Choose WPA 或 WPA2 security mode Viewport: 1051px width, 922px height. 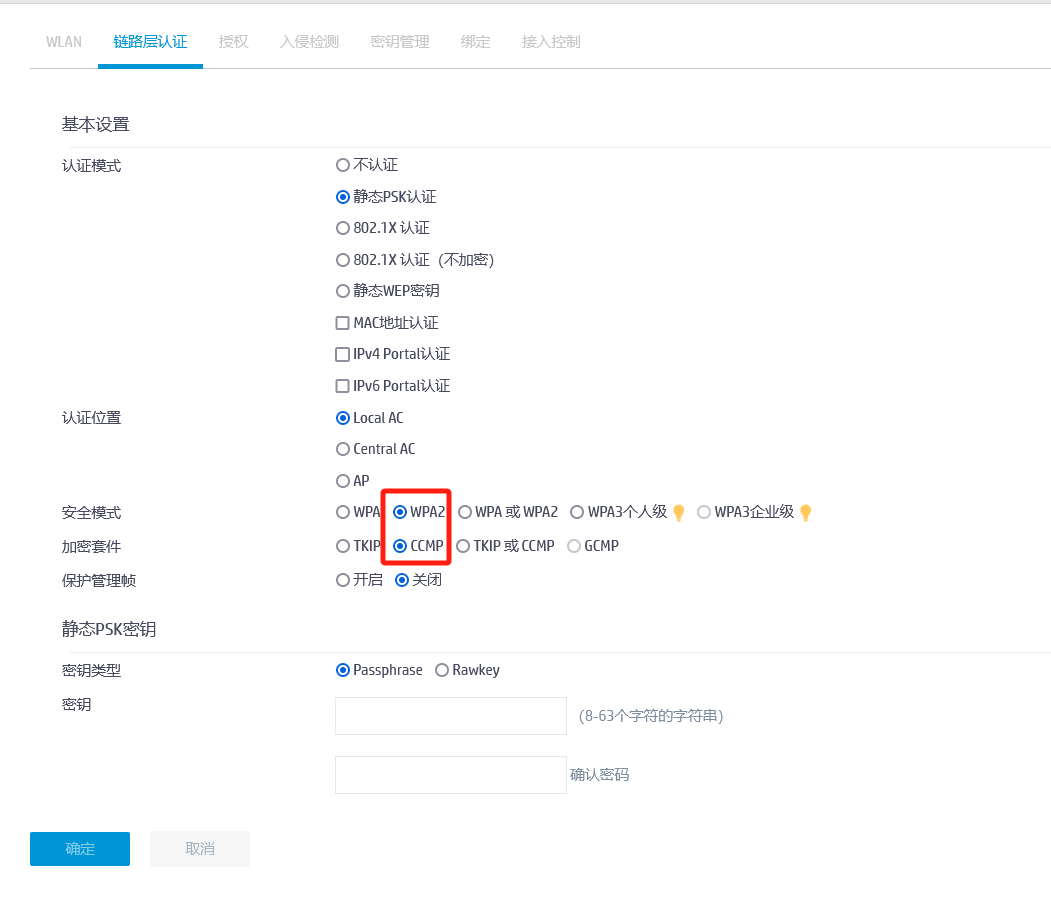tap(465, 512)
